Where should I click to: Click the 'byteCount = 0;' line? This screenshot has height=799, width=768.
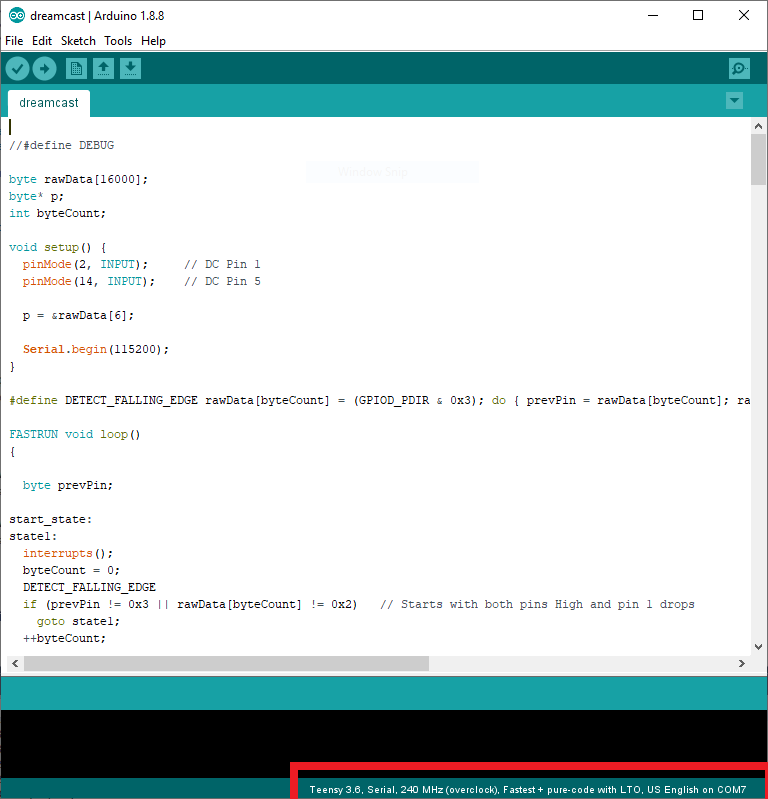pyautogui.click(x=71, y=570)
